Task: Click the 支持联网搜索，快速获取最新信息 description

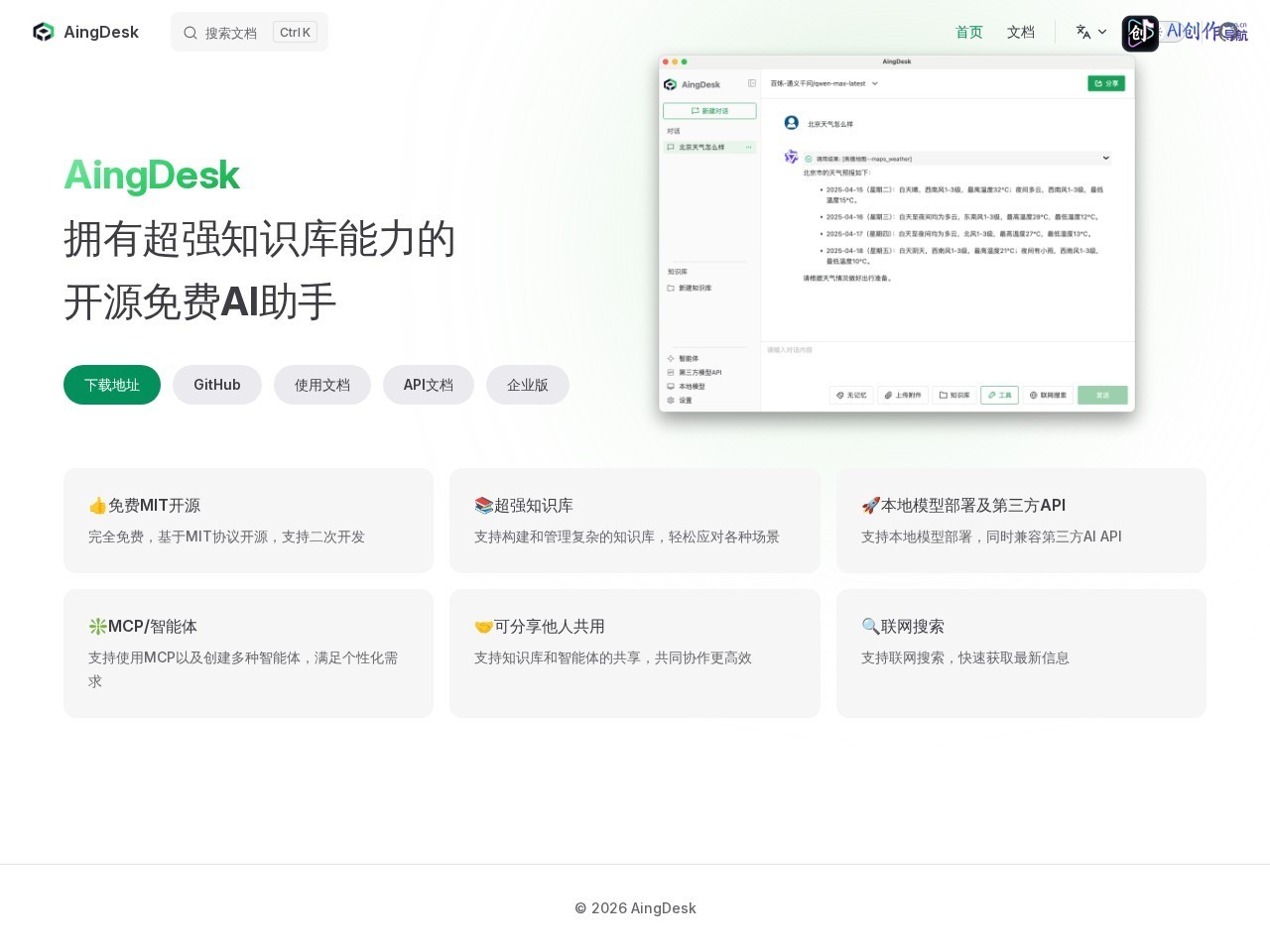Action: click(965, 657)
